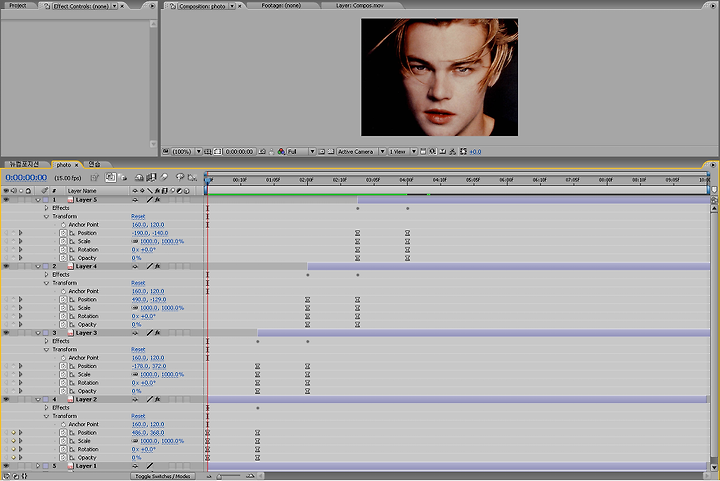This screenshot has height=481, width=720.
Task: Hide Layer 2 using eye icon
Action: point(6,399)
